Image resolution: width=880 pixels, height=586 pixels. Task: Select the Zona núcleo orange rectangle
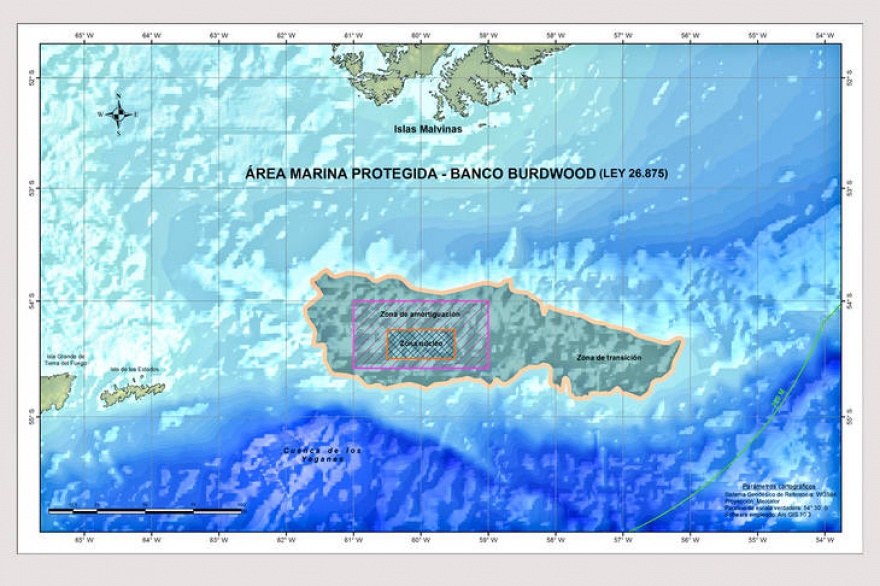(420, 344)
